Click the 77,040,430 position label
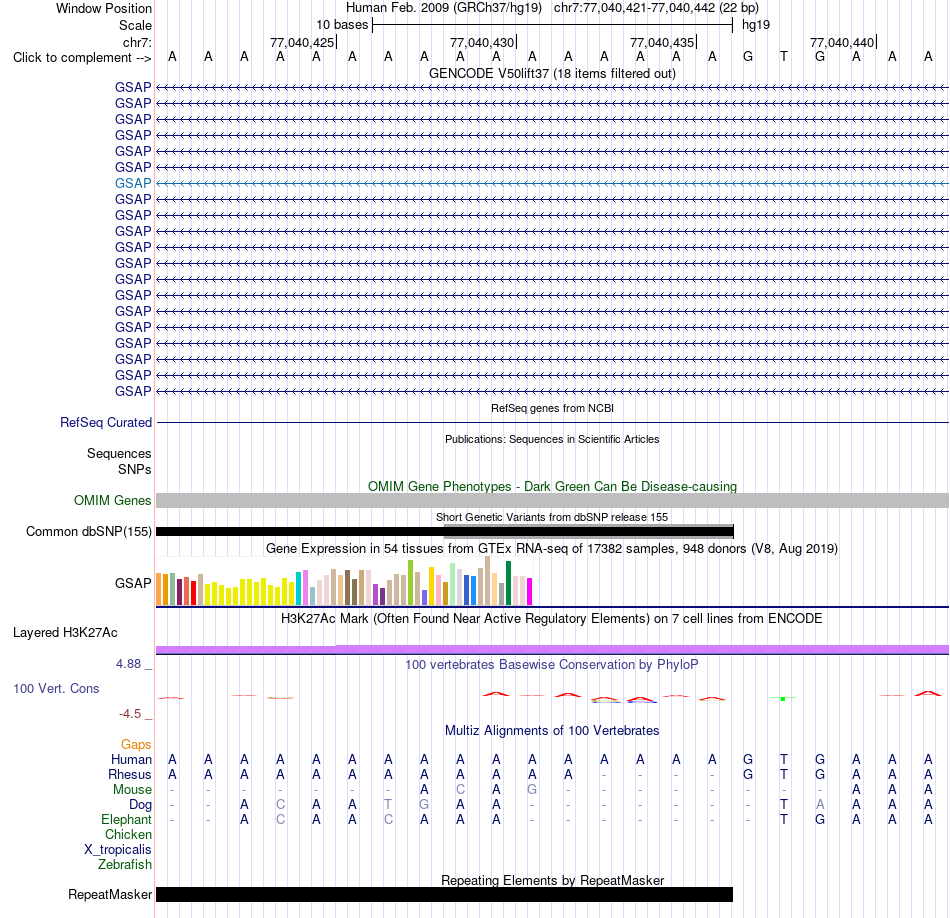This screenshot has width=950, height=918. [x=482, y=42]
